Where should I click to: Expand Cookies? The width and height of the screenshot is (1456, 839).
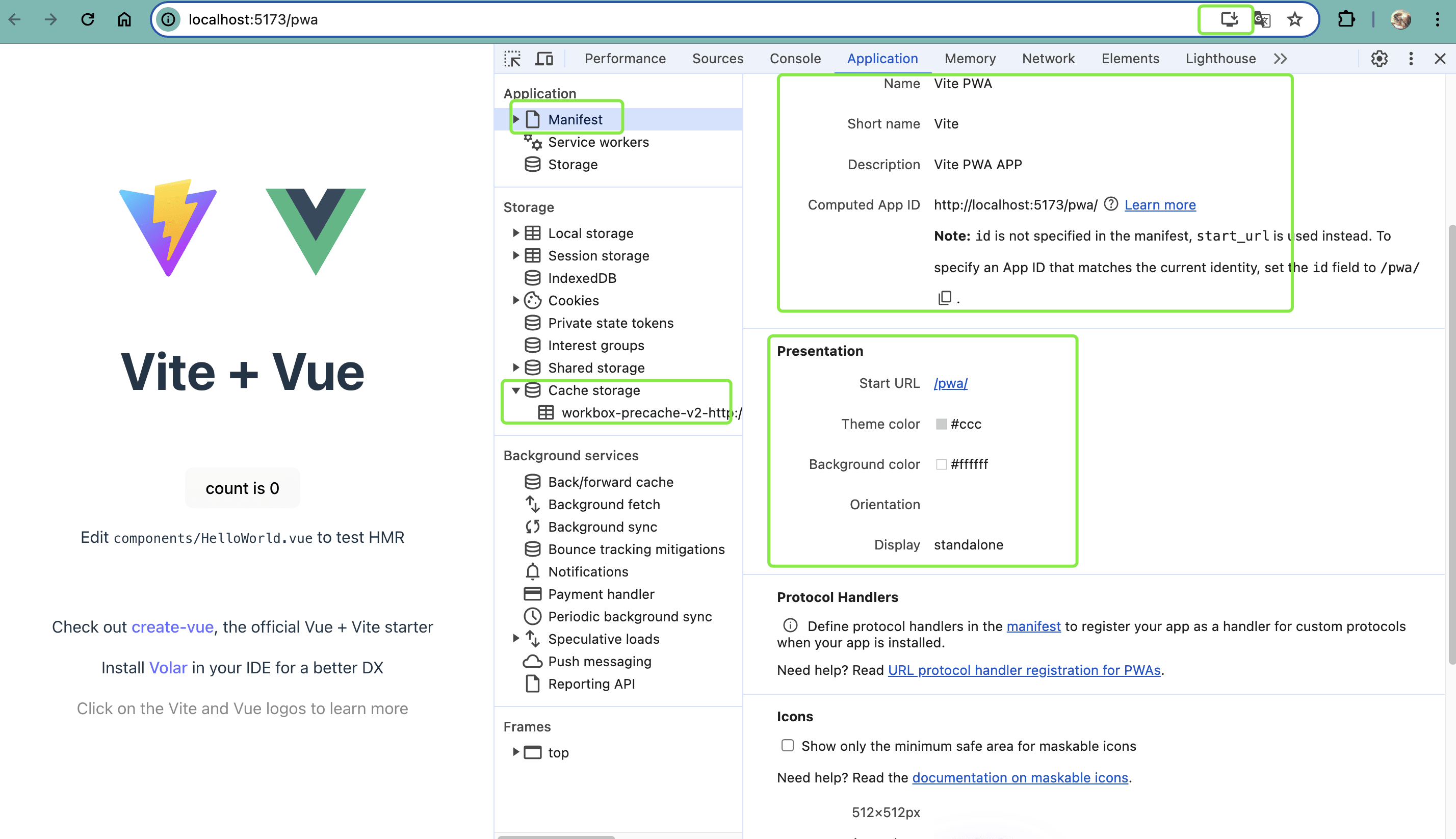tap(516, 300)
